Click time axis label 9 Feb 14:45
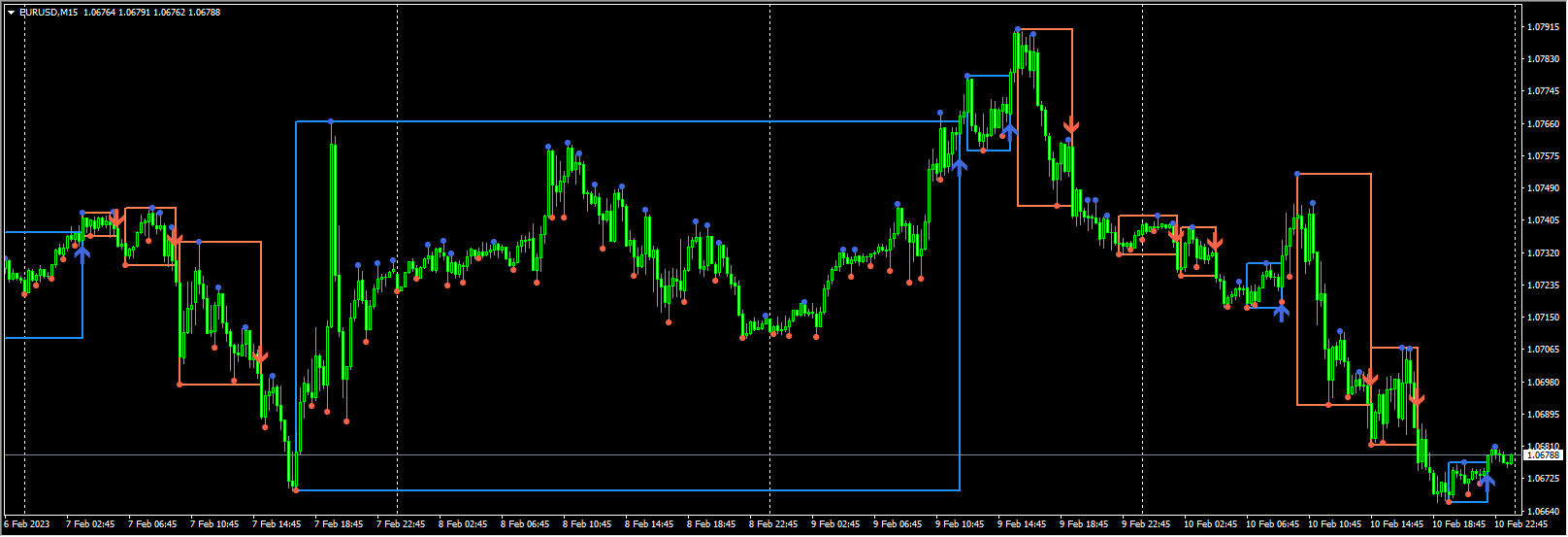This screenshot has height=537, width=1568. click(1022, 524)
